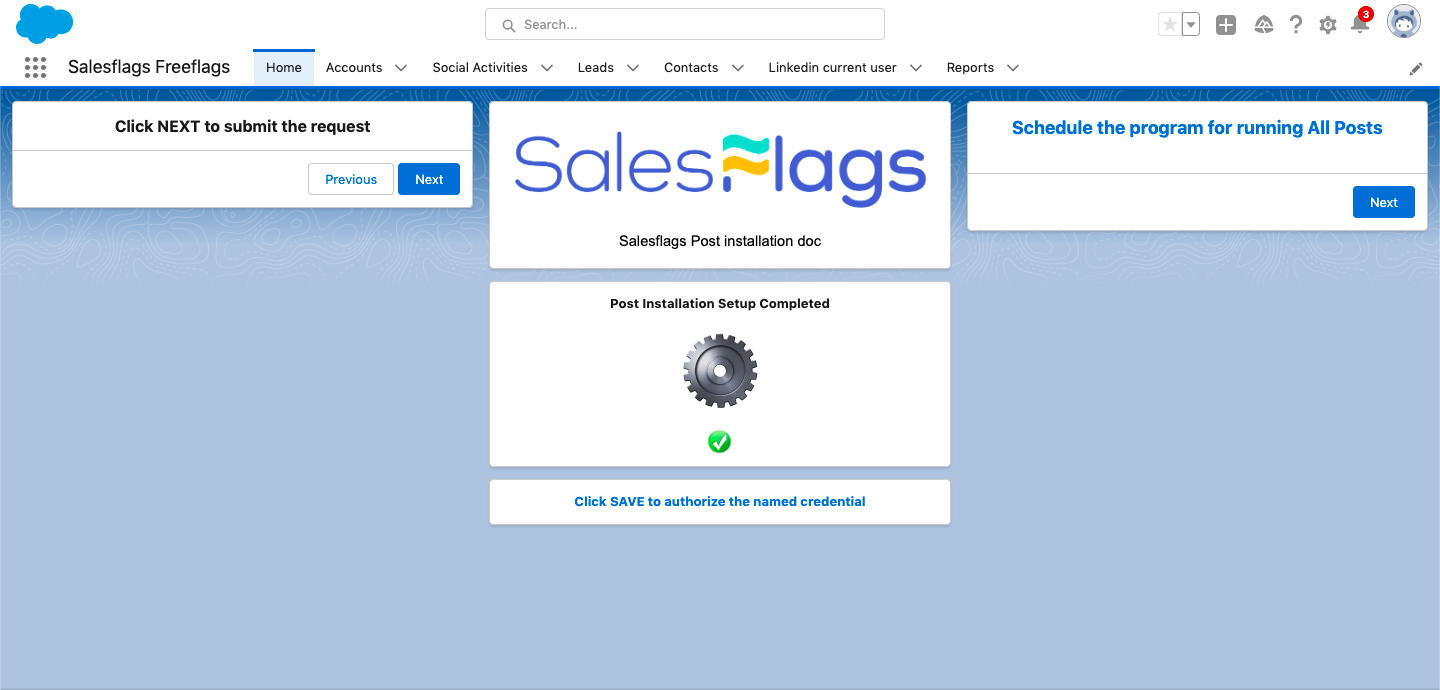Click "Click NEXT to submit the request" heading
Screen dimensions: 1440x690
[x=243, y=127]
